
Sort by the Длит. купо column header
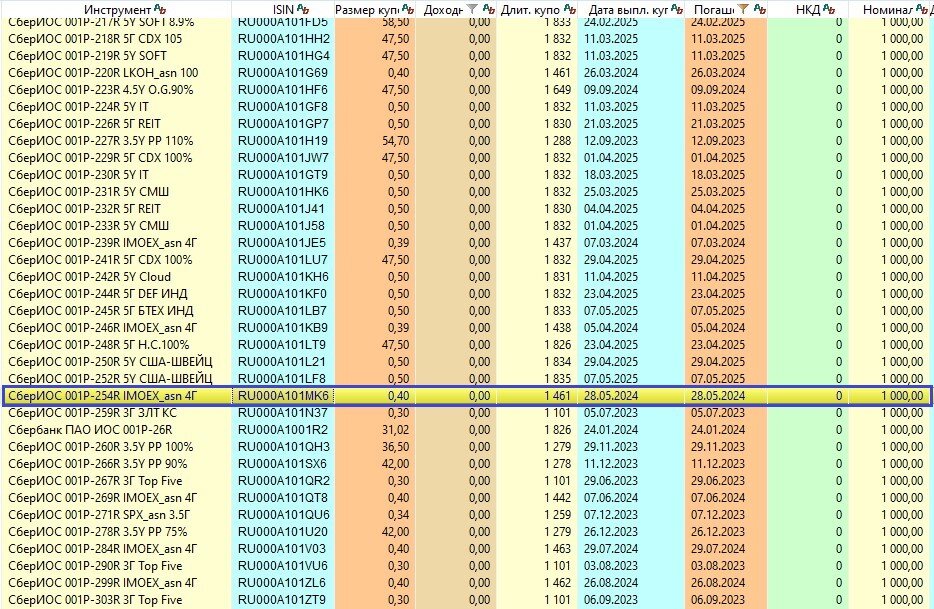click(530, 10)
